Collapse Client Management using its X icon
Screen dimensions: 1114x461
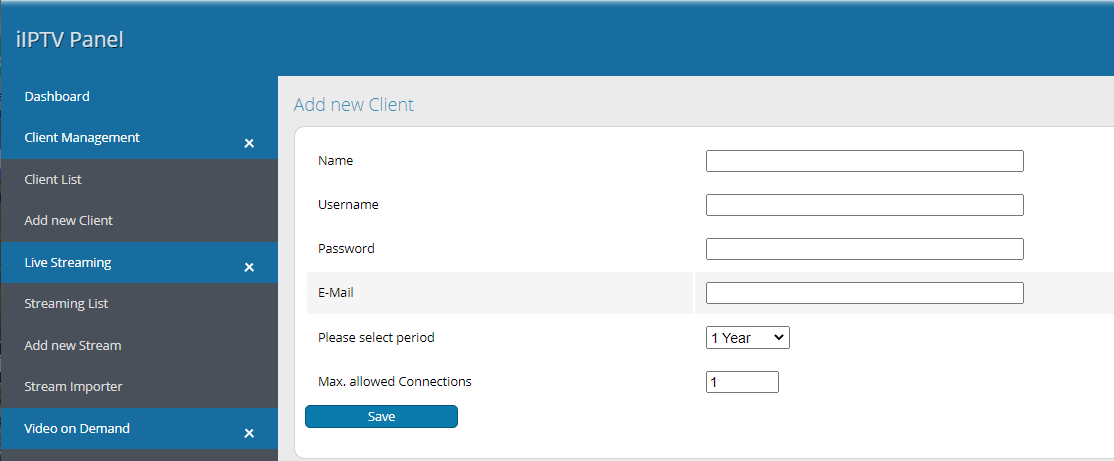[249, 143]
